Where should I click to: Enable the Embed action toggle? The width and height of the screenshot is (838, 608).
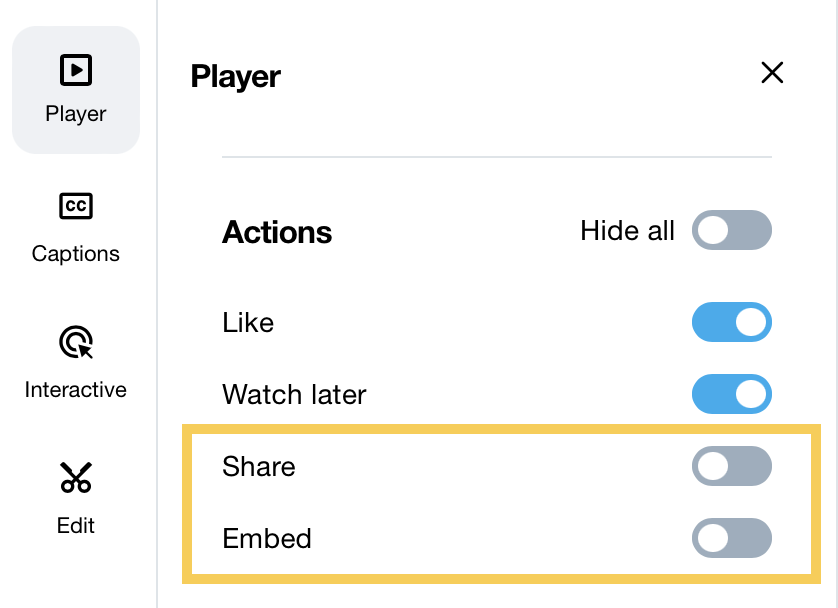click(x=731, y=538)
